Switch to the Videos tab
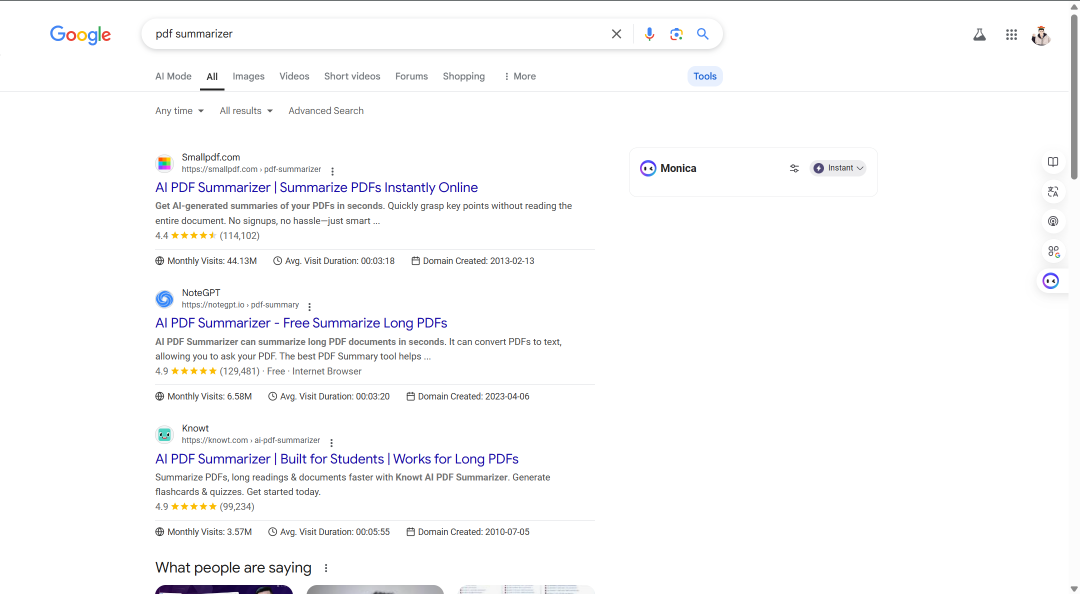The height and width of the screenshot is (594, 1080). 294,76
